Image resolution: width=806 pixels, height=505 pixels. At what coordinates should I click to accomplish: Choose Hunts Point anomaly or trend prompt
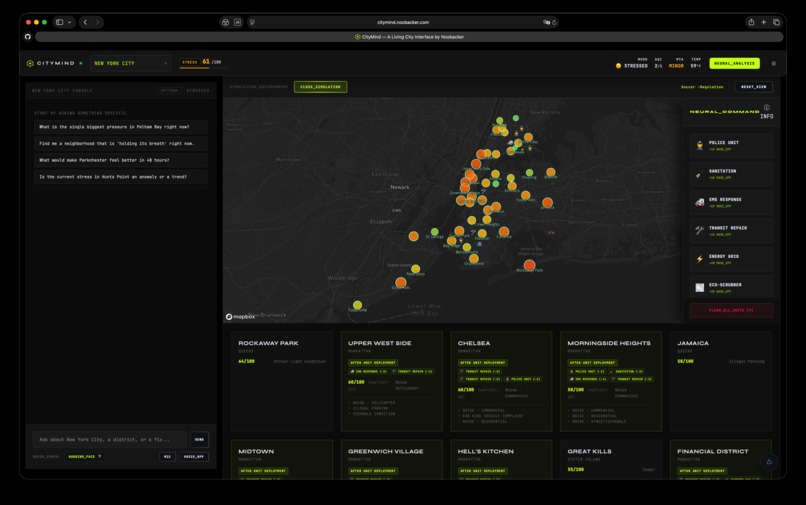pyautogui.click(x=121, y=176)
